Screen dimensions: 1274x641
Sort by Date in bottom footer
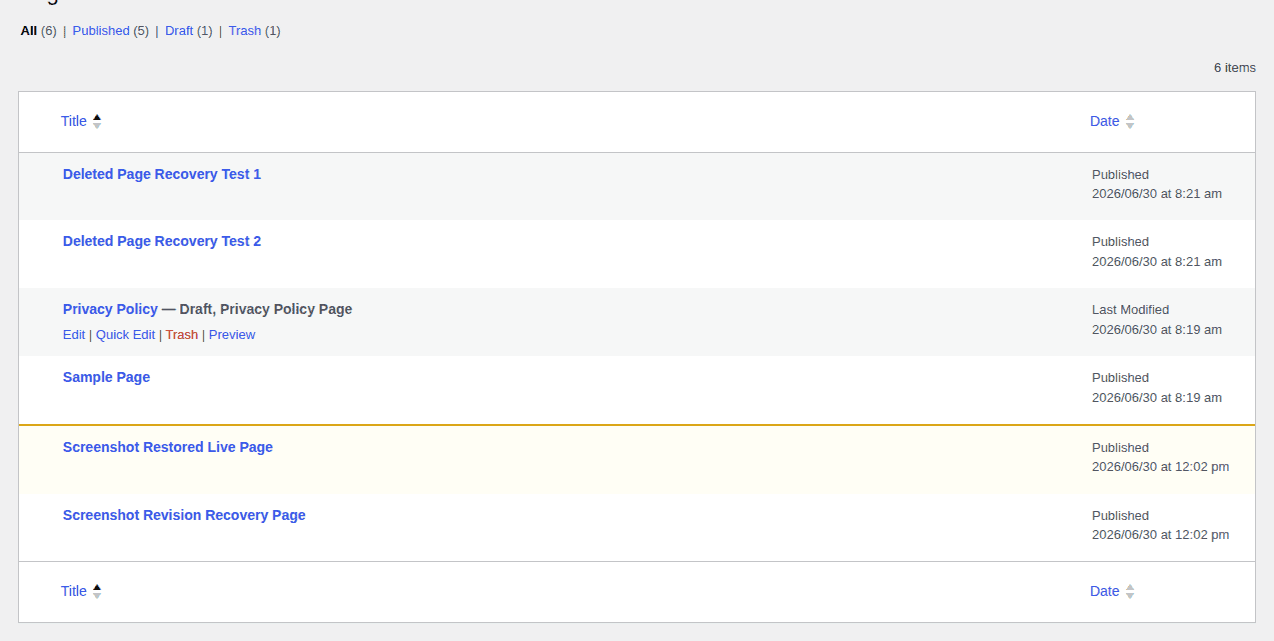coord(1104,591)
